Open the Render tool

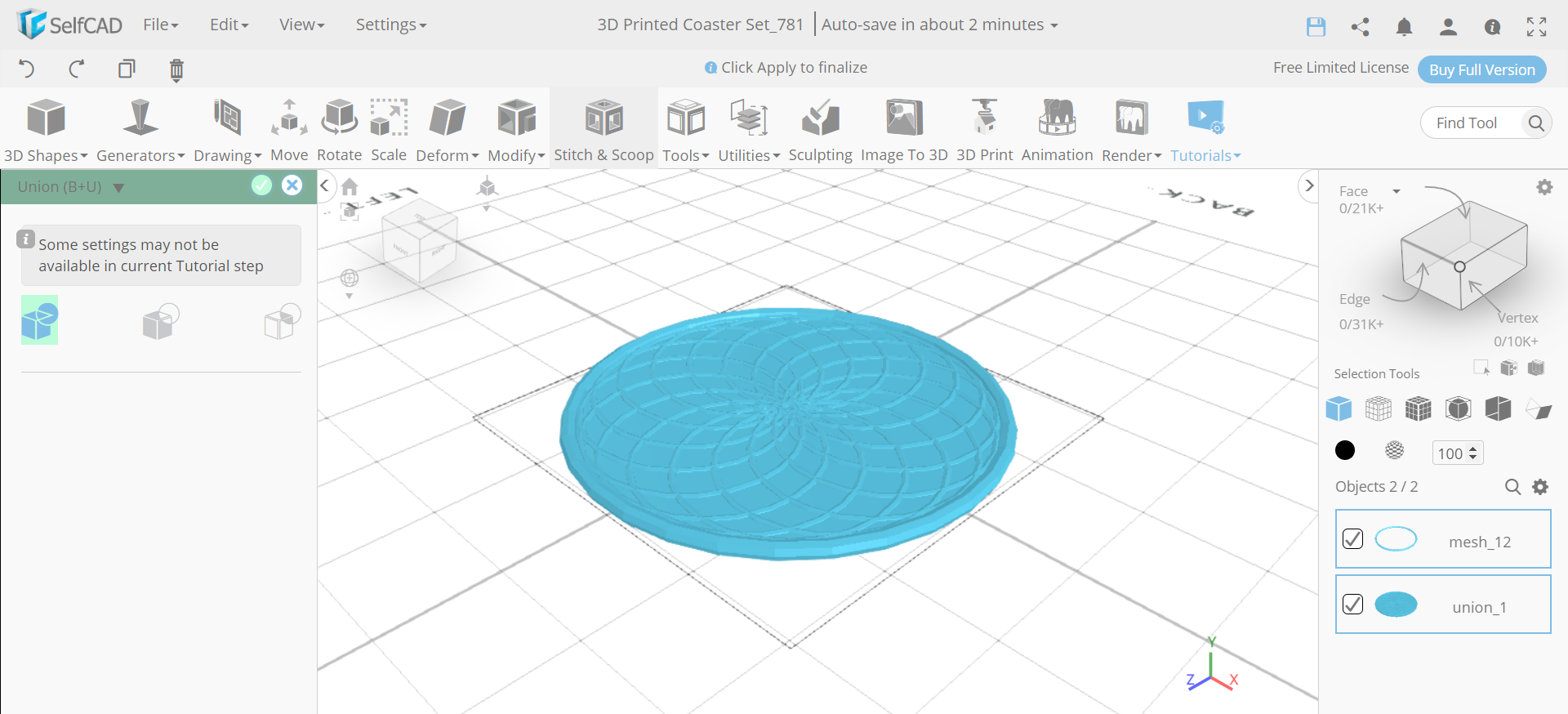pyautogui.click(x=1131, y=130)
